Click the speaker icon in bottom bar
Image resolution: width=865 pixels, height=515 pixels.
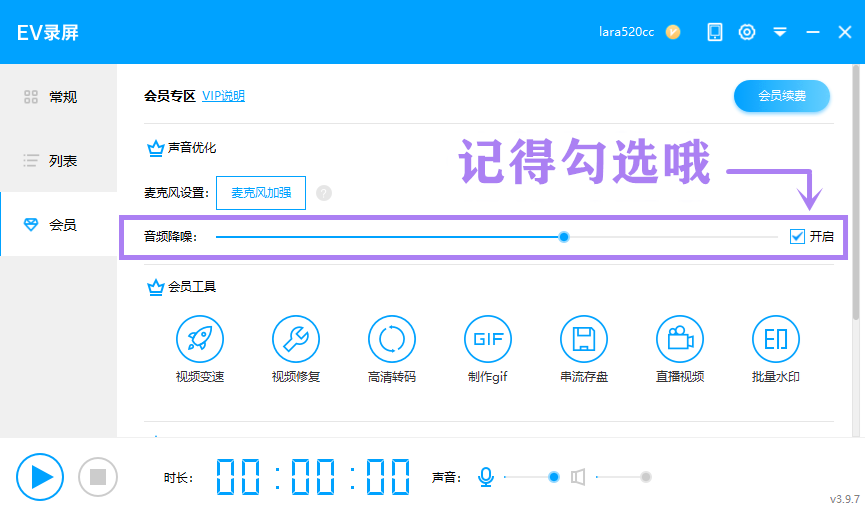(x=578, y=477)
